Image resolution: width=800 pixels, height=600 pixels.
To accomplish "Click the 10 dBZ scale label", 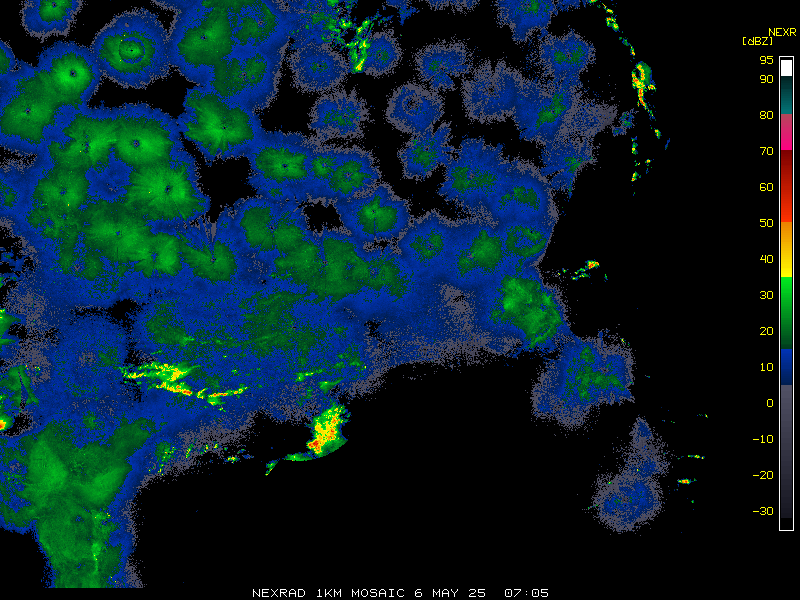I will 766,367.
